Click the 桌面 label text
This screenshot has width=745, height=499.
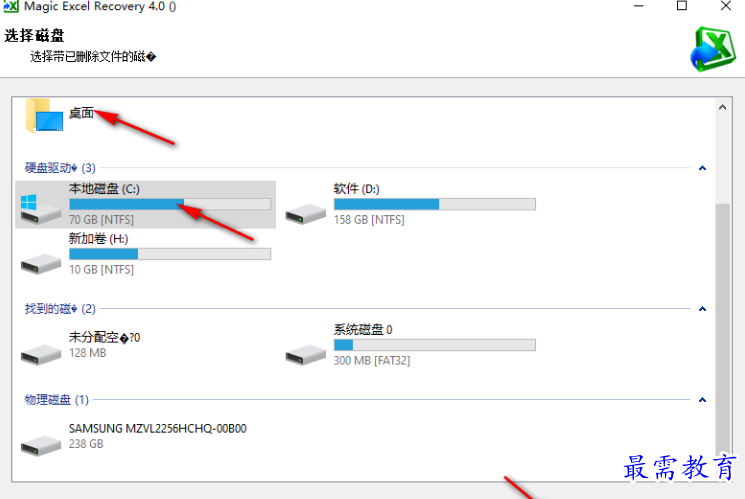[x=81, y=113]
